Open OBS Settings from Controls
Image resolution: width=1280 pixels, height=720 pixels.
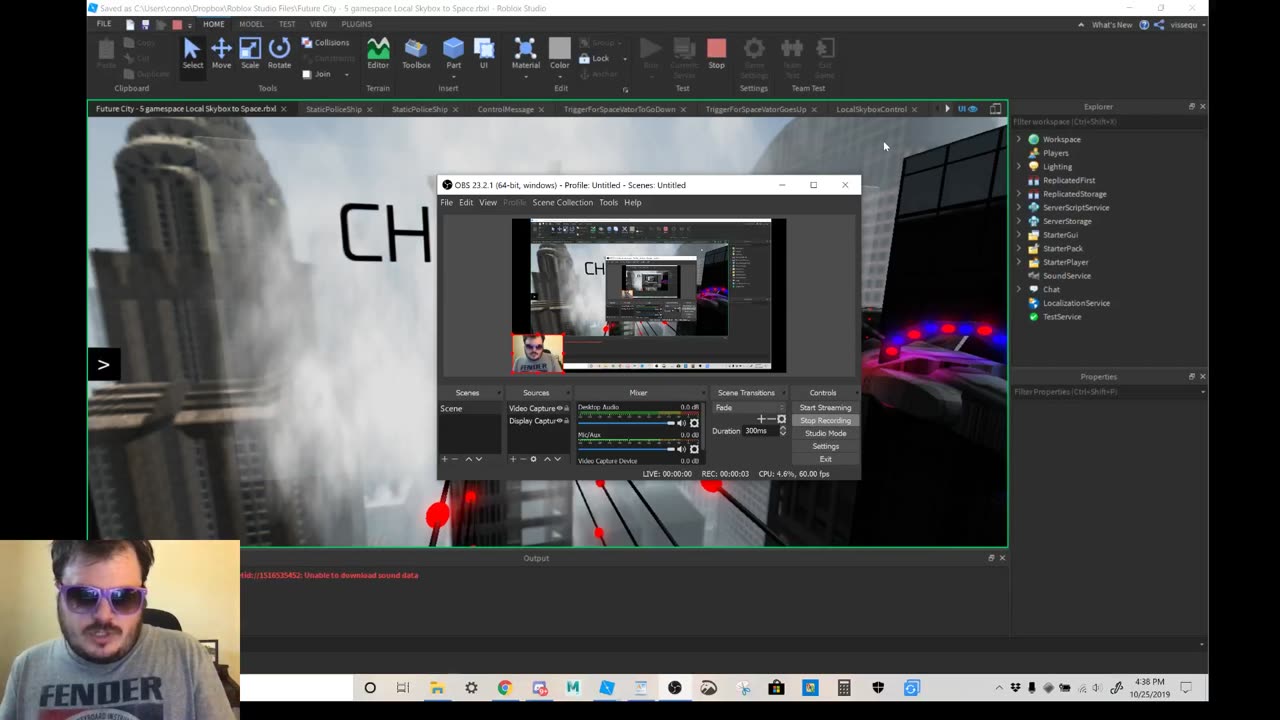point(825,447)
